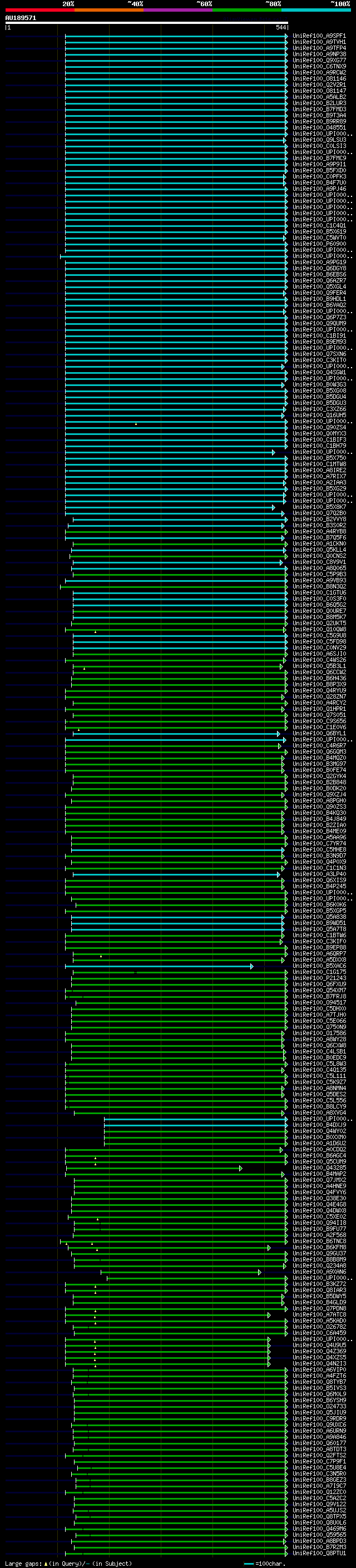Click the UniRef100_B5DGU4 label
The height and width of the screenshot is (1568, 356).
(x=319, y=397)
